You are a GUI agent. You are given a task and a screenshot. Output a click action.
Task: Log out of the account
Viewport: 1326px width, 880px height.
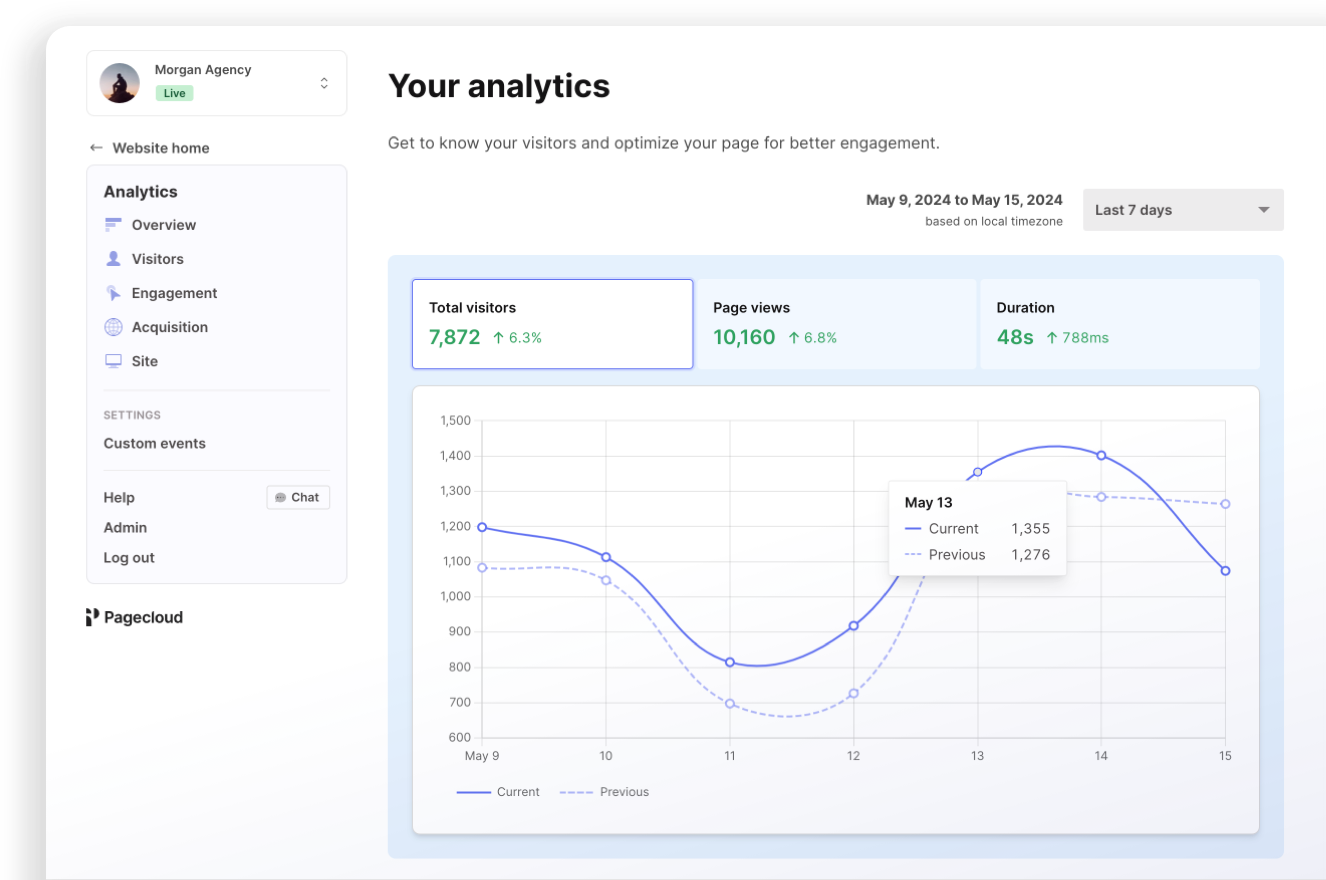click(129, 558)
